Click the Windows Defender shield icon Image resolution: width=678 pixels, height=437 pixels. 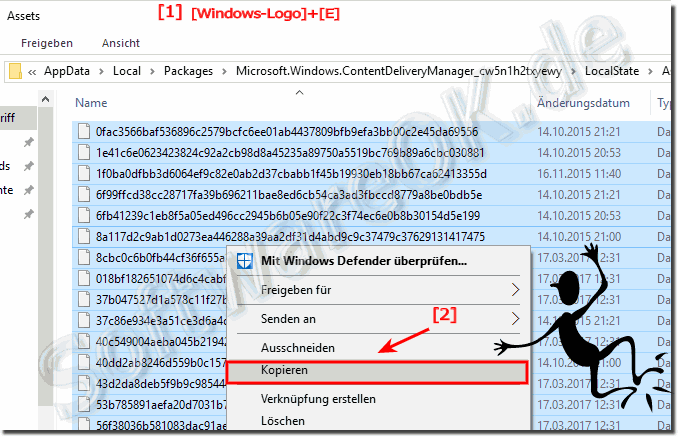pos(245,261)
